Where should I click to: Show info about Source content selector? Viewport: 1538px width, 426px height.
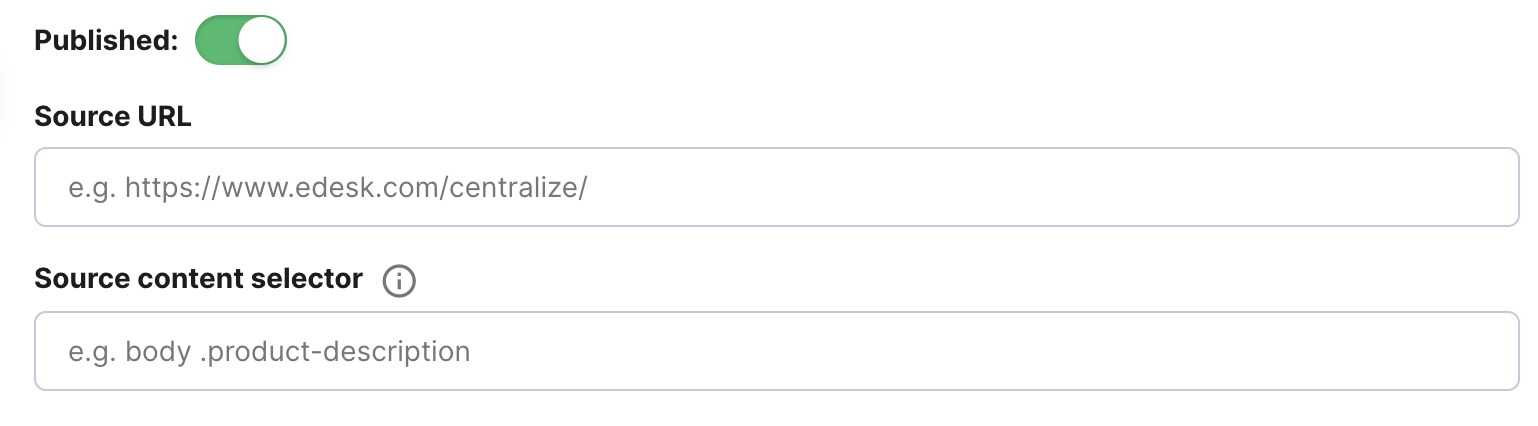coord(399,281)
